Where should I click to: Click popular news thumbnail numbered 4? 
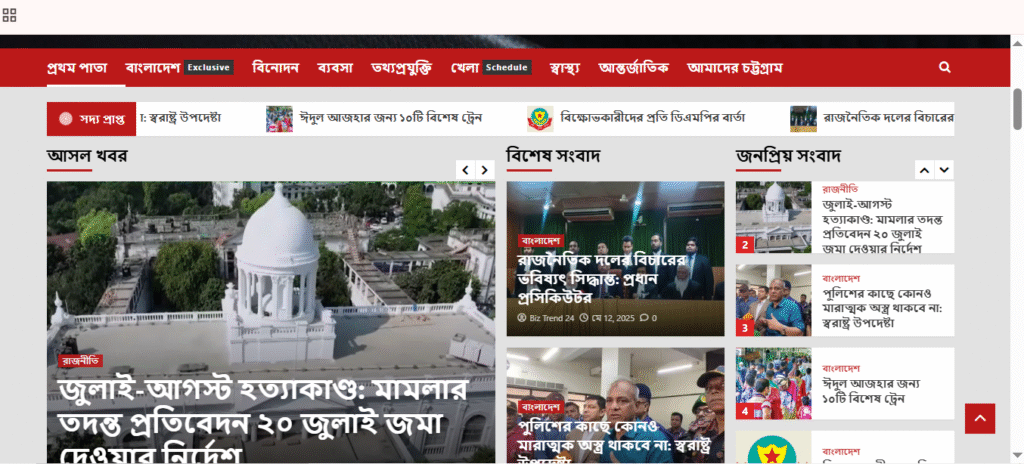click(x=773, y=383)
